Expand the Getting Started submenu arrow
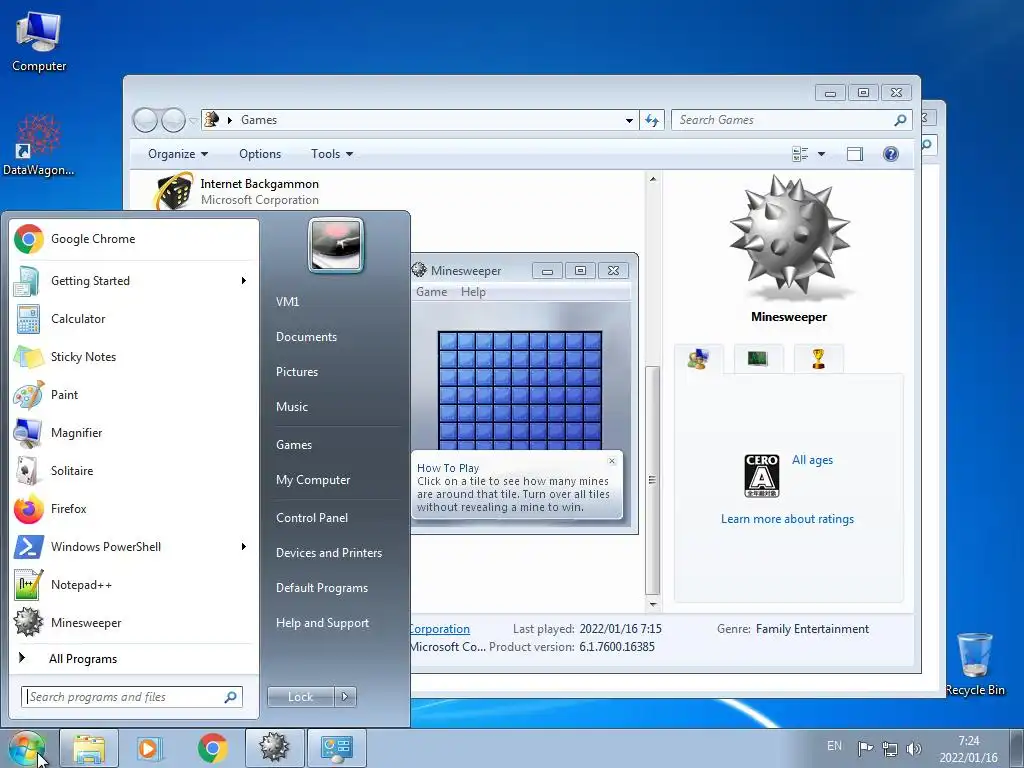 (x=244, y=281)
